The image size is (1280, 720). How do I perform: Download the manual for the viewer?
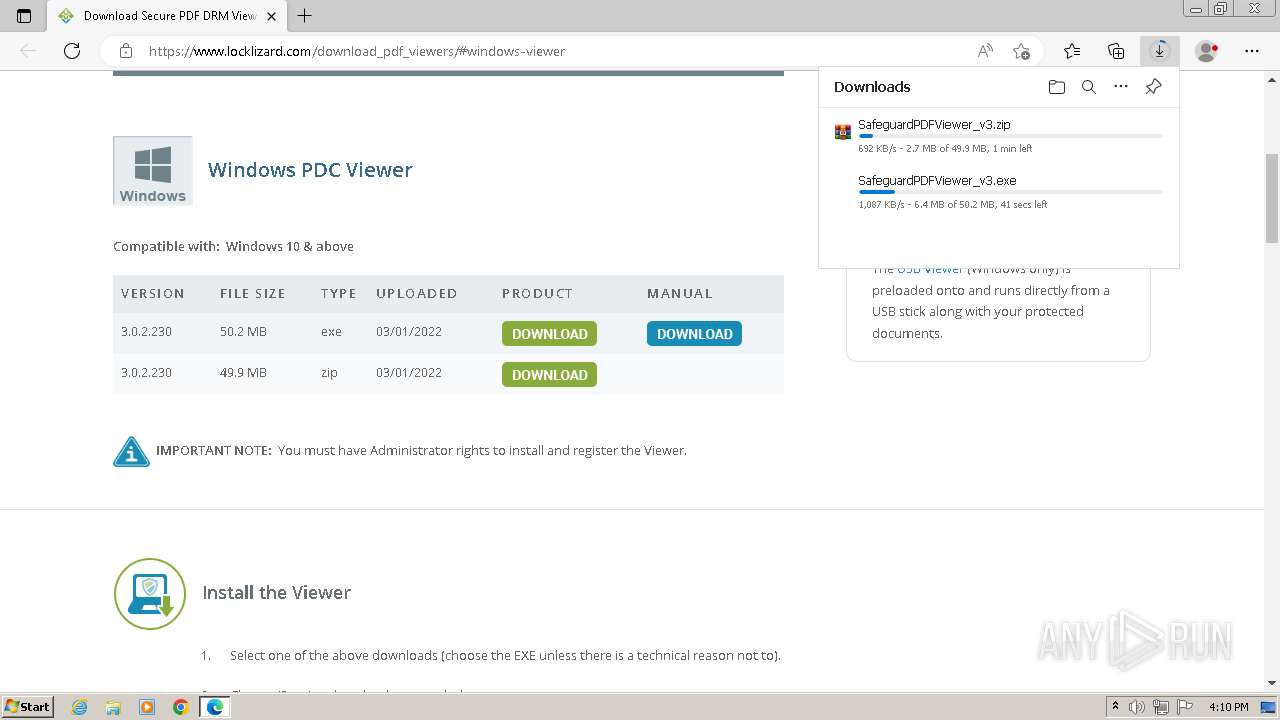point(694,334)
